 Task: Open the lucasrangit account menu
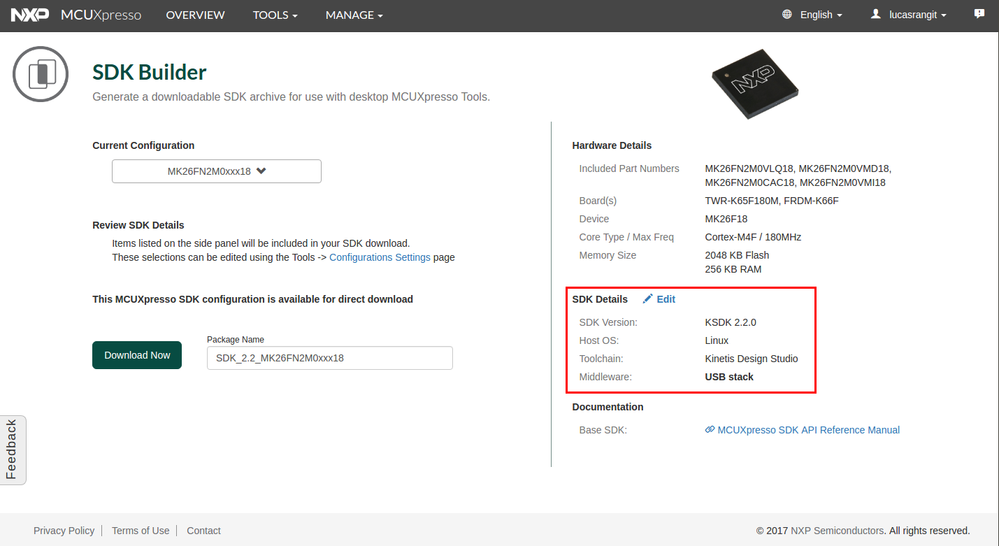[x=917, y=15]
